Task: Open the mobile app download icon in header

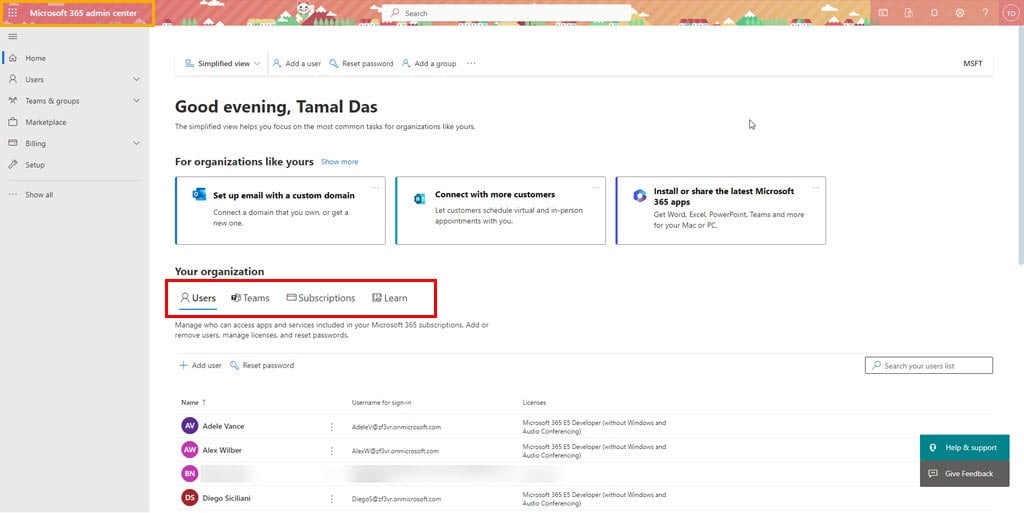Action: [908, 13]
